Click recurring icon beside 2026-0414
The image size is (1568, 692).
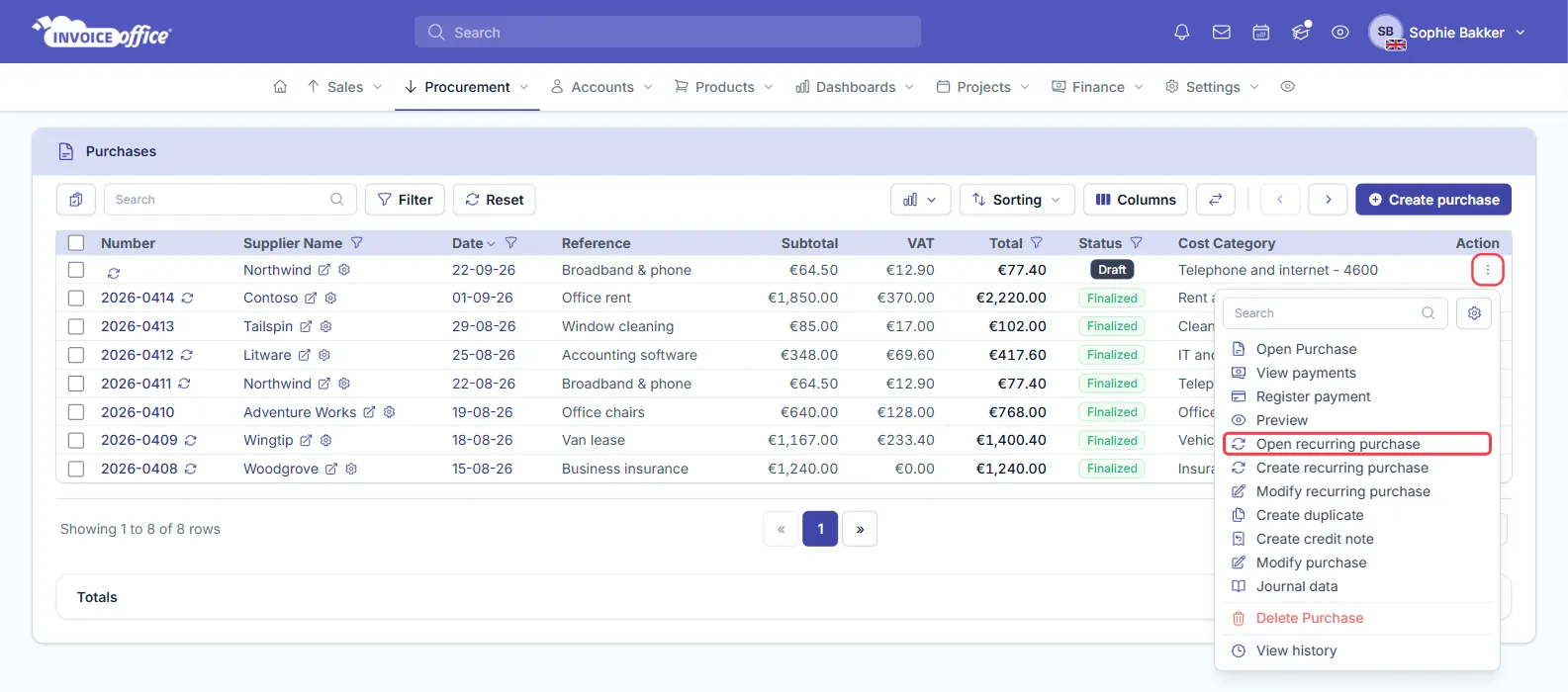188,298
